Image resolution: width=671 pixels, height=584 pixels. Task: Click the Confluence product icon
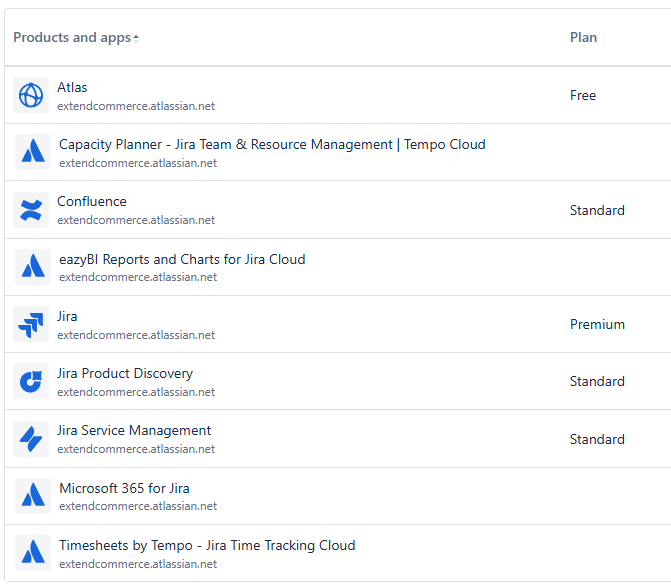[x=31, y=210]
